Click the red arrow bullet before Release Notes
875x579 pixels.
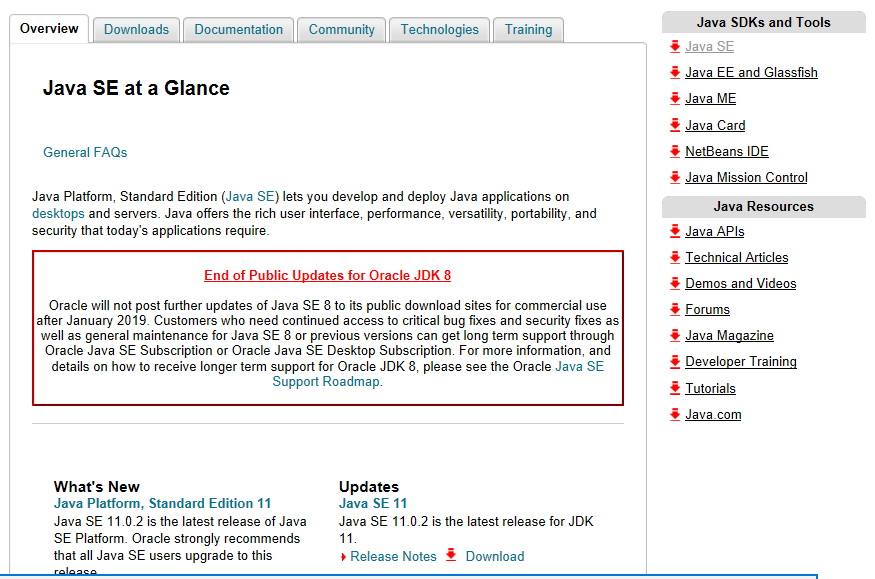click(x=343, y=557)
